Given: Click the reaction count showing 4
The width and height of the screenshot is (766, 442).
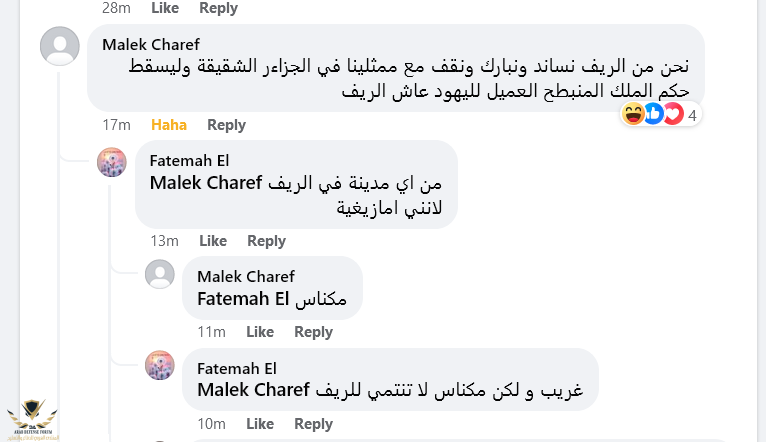Looking at the screenshot, I should [692, 115].
